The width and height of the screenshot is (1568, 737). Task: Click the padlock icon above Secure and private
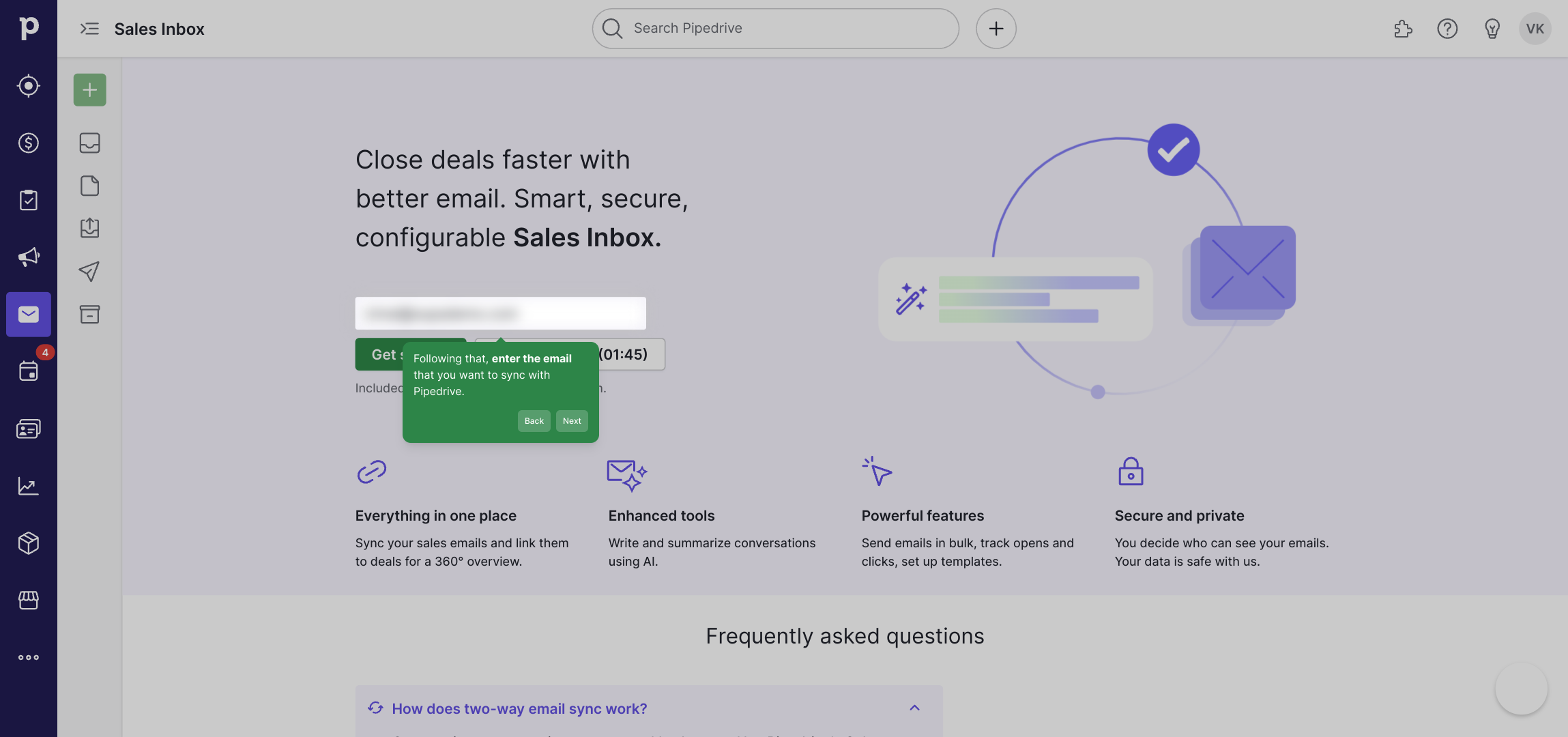(1131, 472)
